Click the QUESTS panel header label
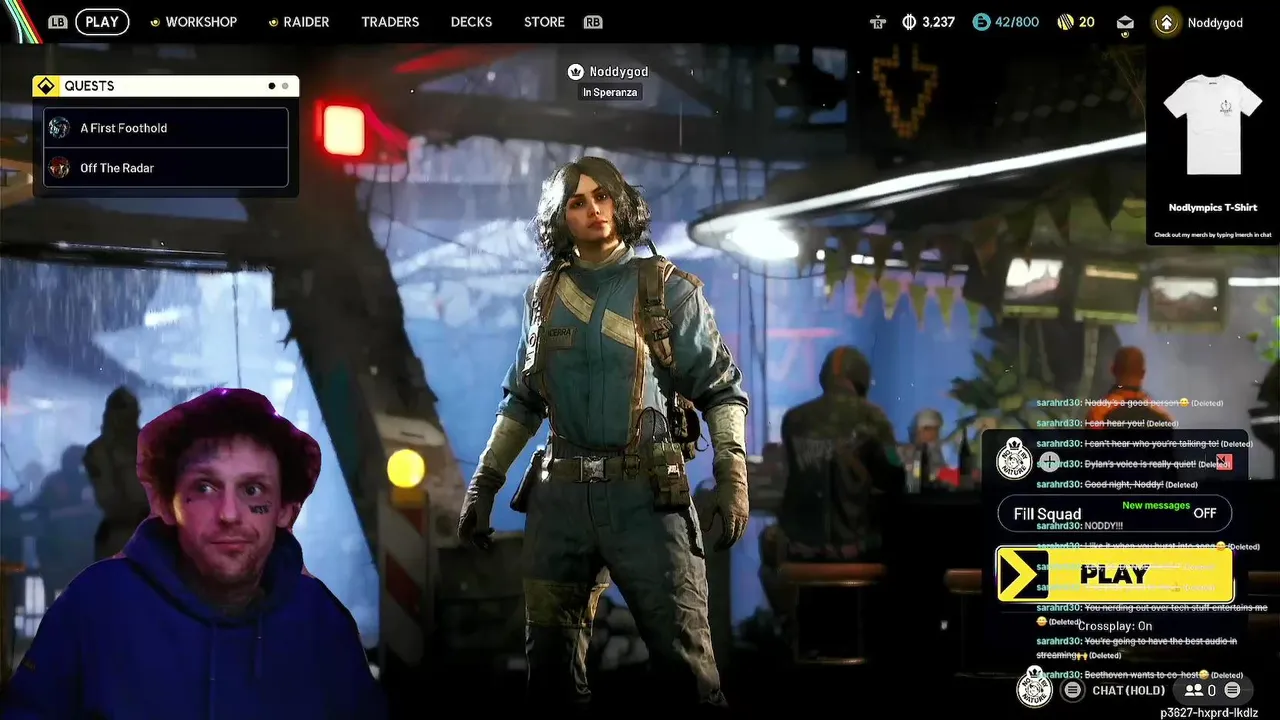The width and height of the screenshot is (1280, 720). 89,86
